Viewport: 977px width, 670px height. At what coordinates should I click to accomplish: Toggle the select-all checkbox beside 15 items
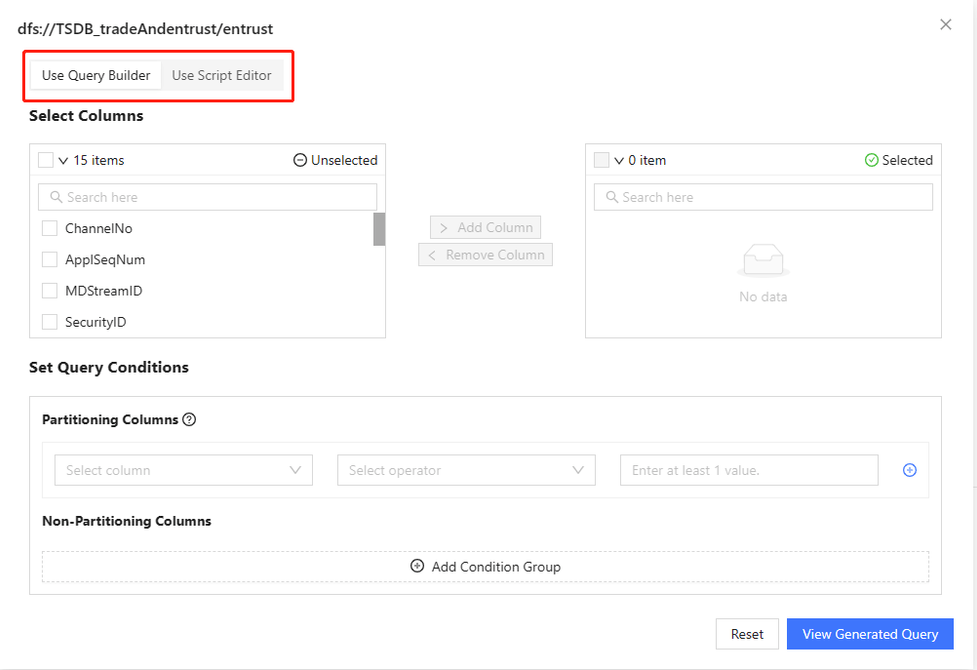45,160
